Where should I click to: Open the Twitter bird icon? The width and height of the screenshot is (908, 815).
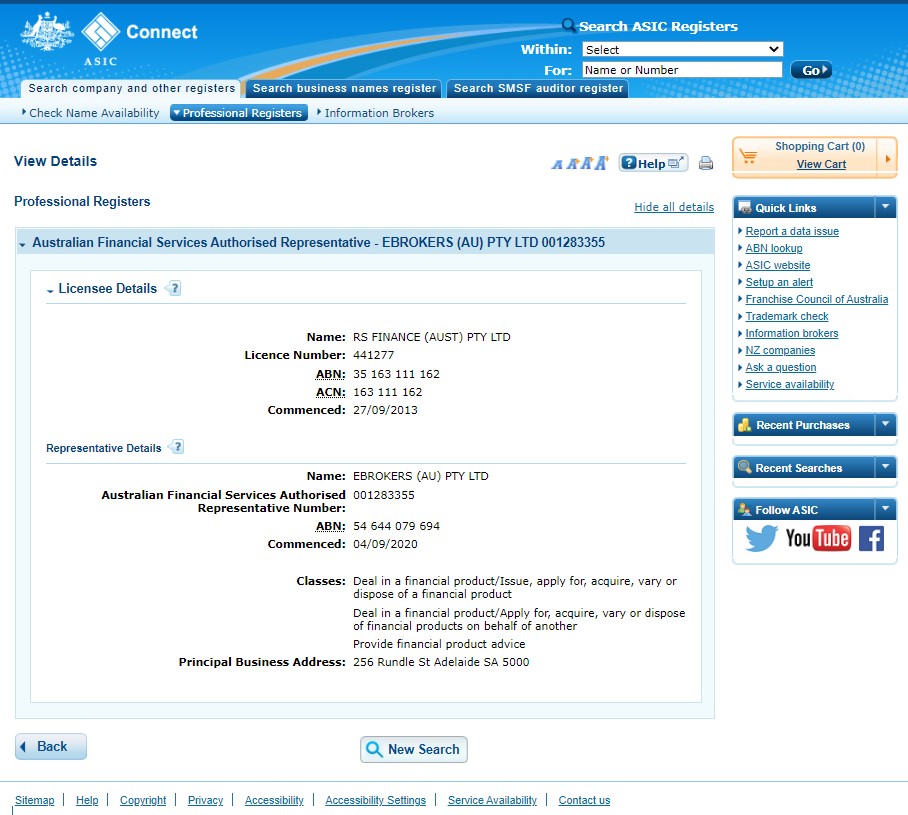click(761, 539)
